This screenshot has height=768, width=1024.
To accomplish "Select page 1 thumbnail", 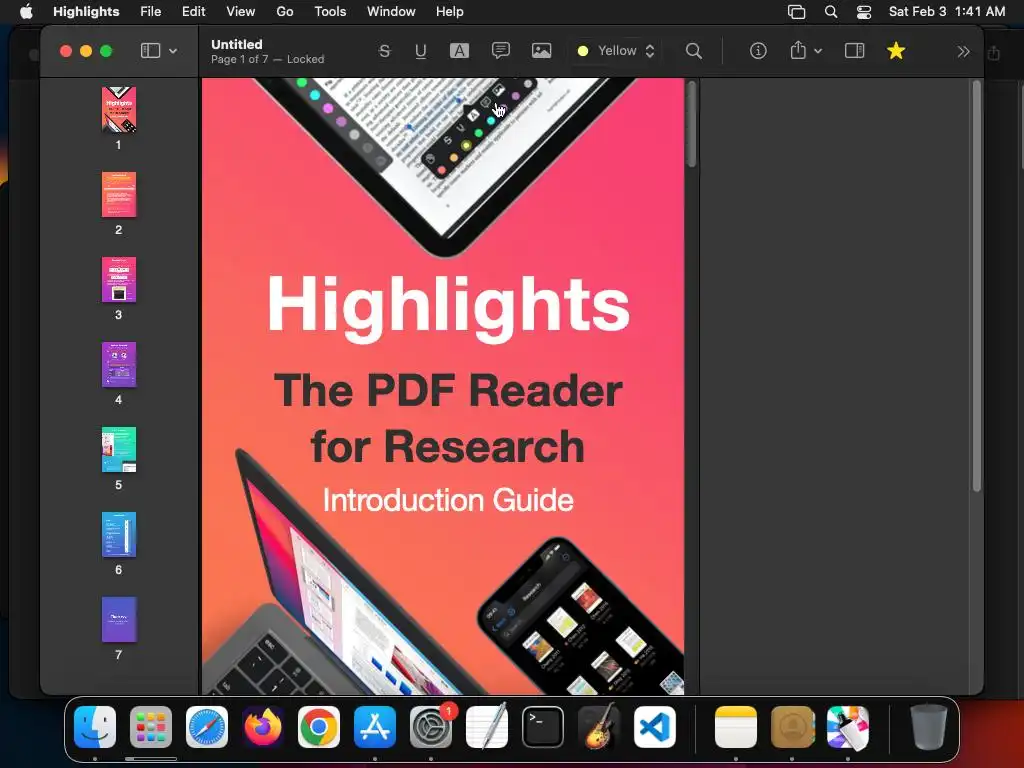I will (119, 110).
